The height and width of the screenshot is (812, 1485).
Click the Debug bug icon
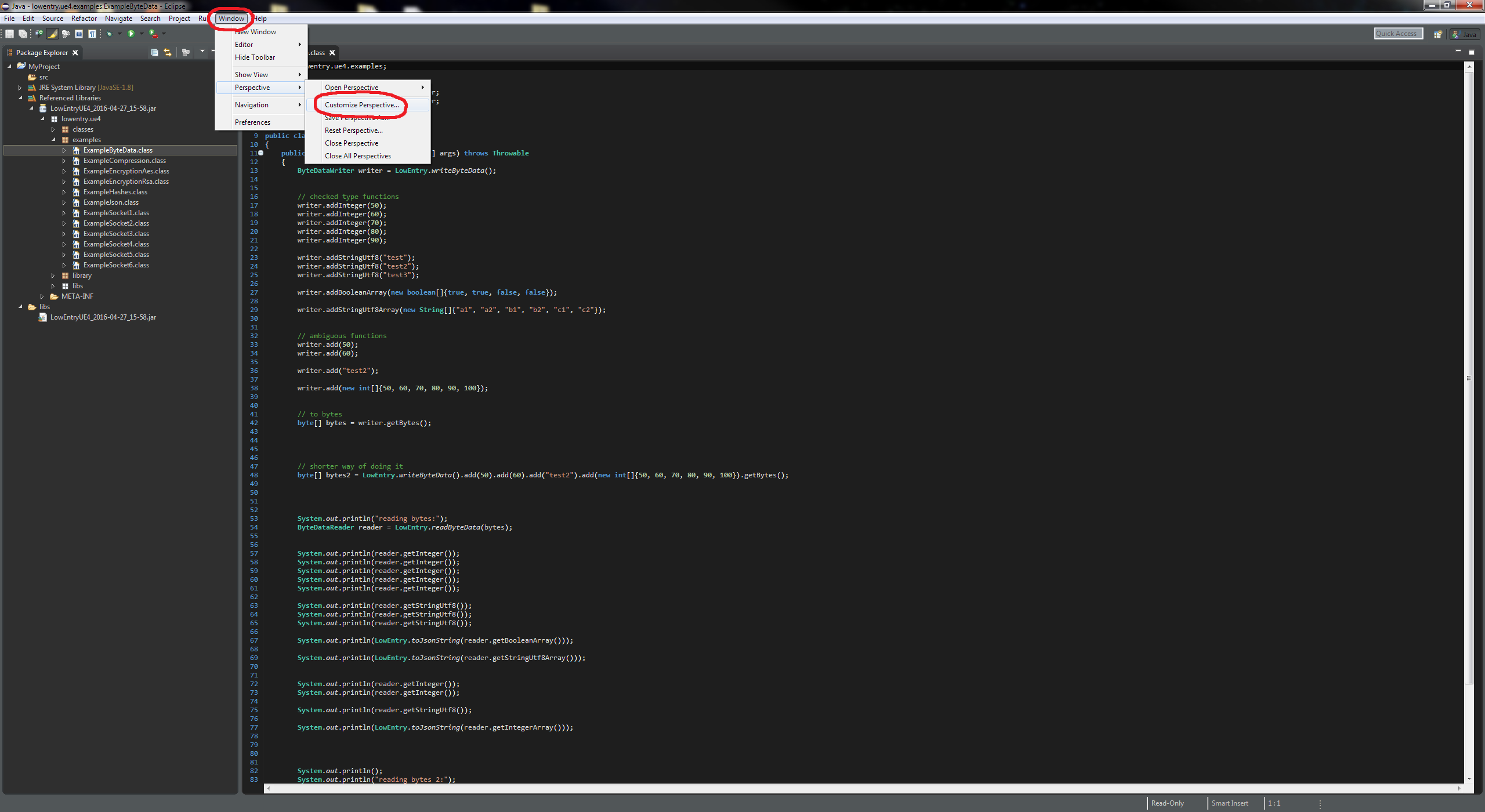[x=109, y=34]
